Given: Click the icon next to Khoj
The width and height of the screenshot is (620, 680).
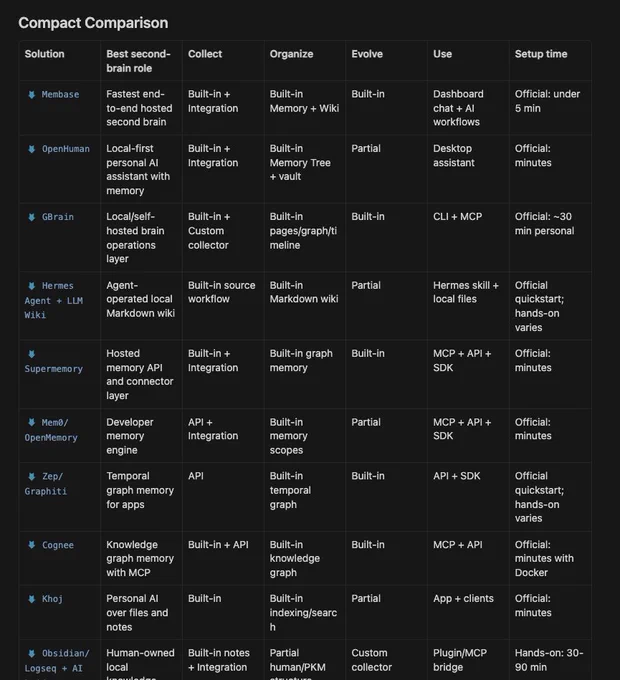Looking at the screenshot, I should pos(32,599).
